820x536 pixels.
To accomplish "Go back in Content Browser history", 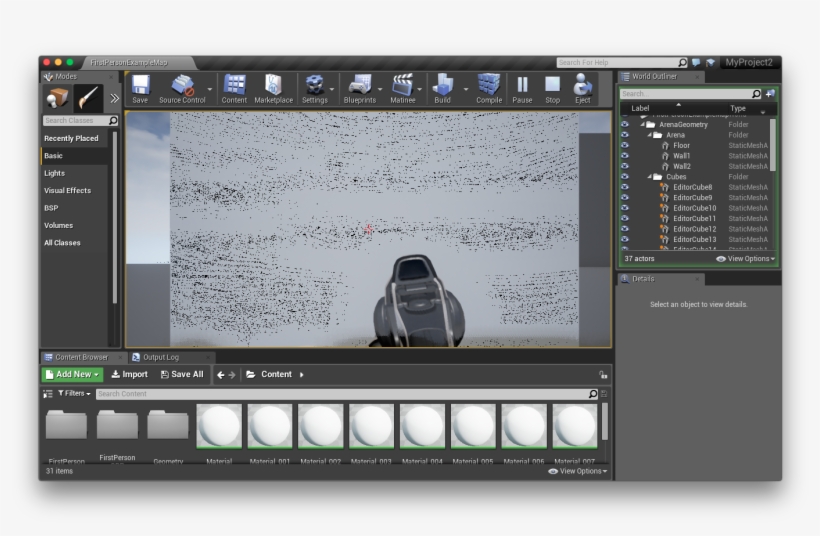I will (221, 374).
